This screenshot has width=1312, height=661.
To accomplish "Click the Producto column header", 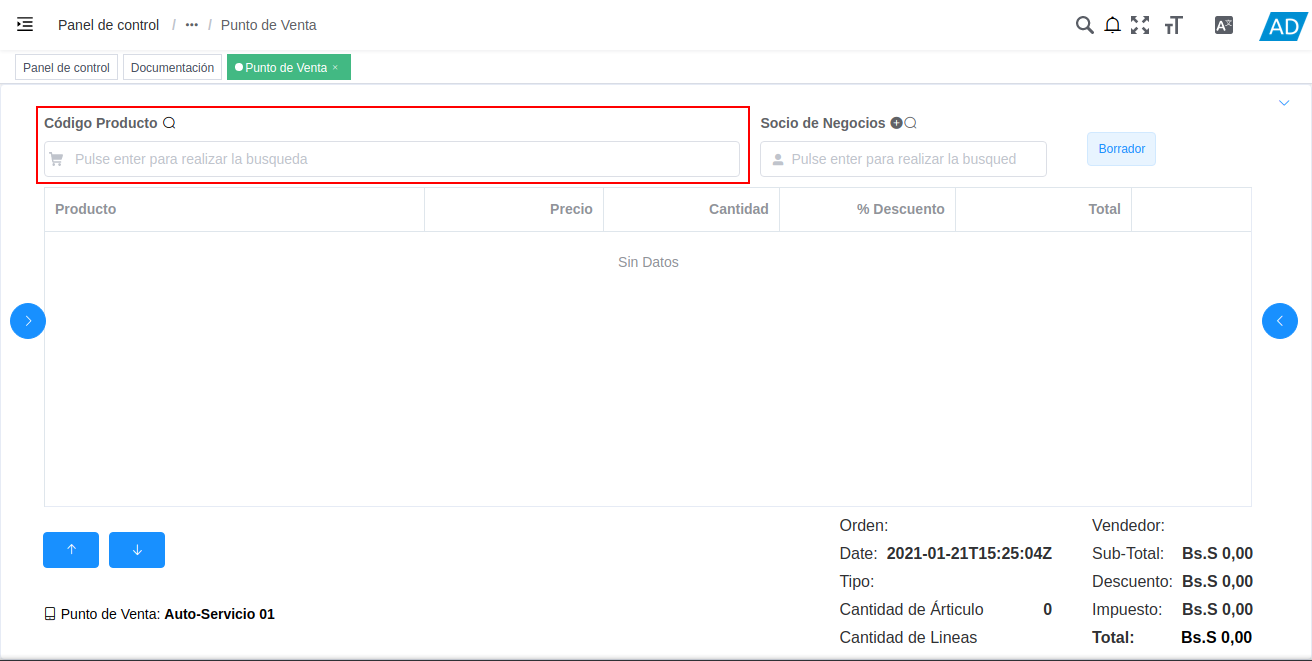I will pos(234,209).
